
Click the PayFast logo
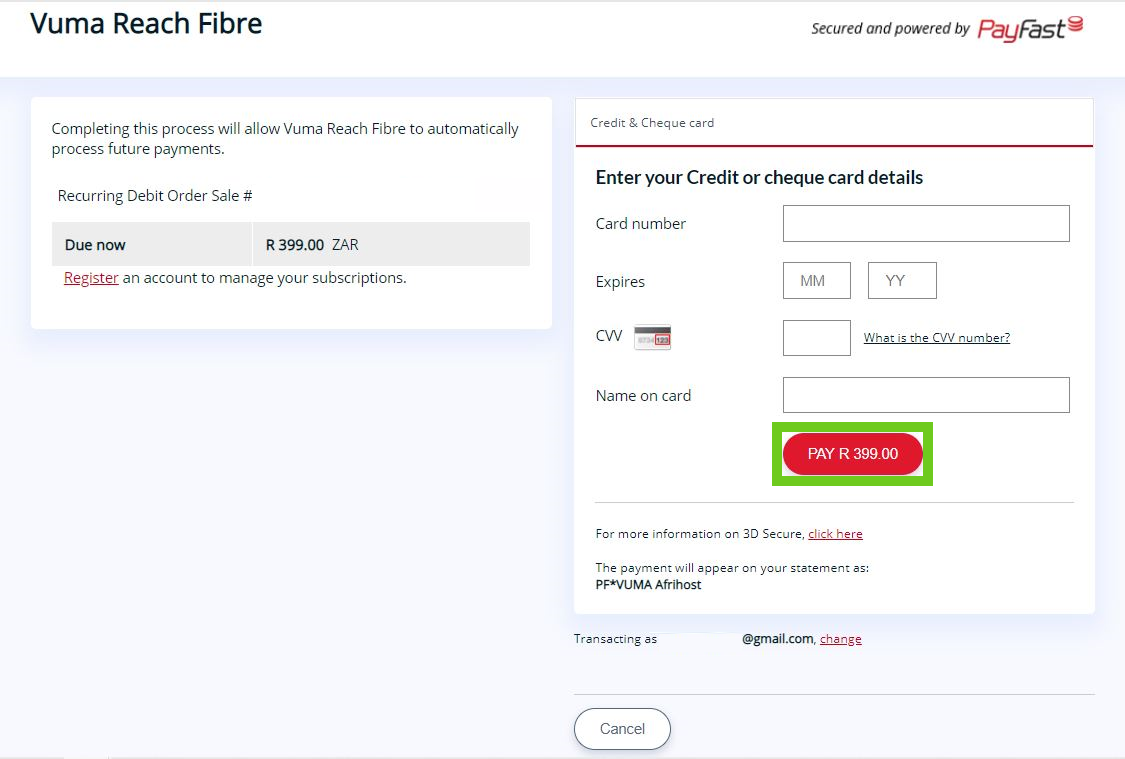1029,28
